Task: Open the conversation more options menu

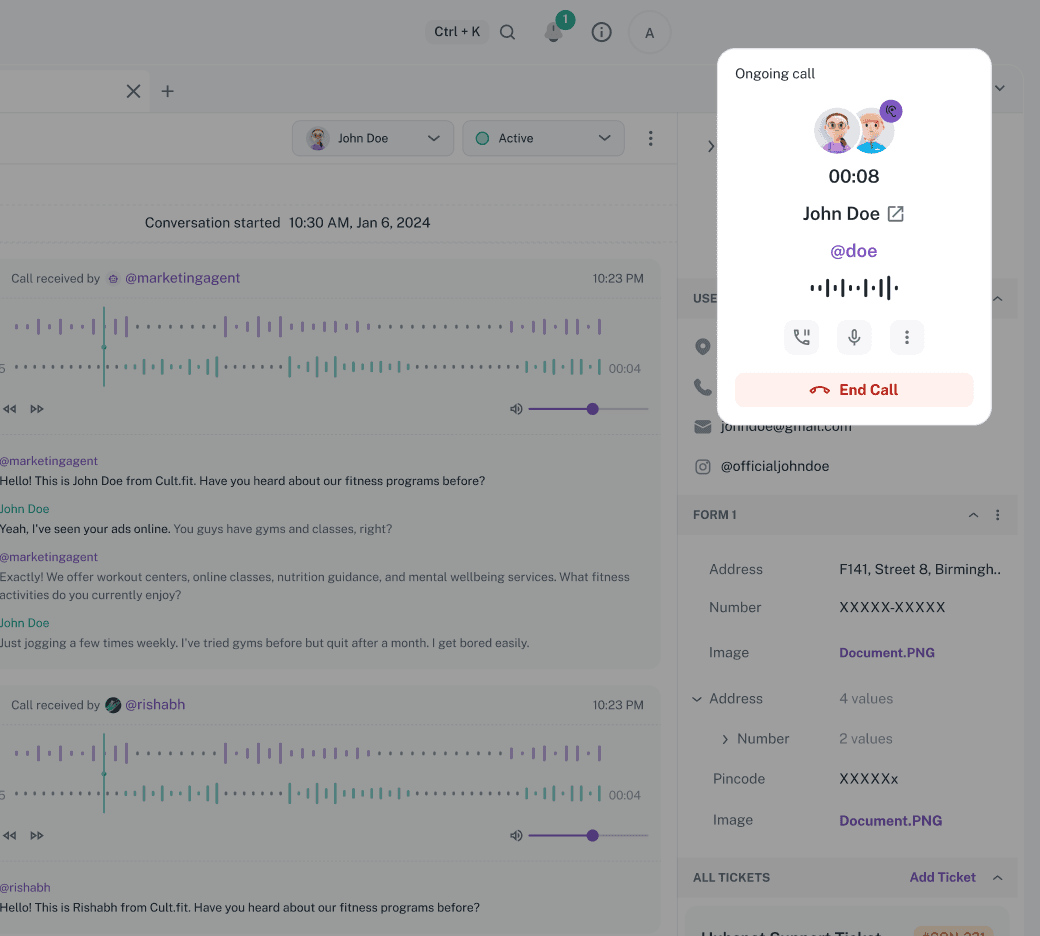Action: [650, 138]
